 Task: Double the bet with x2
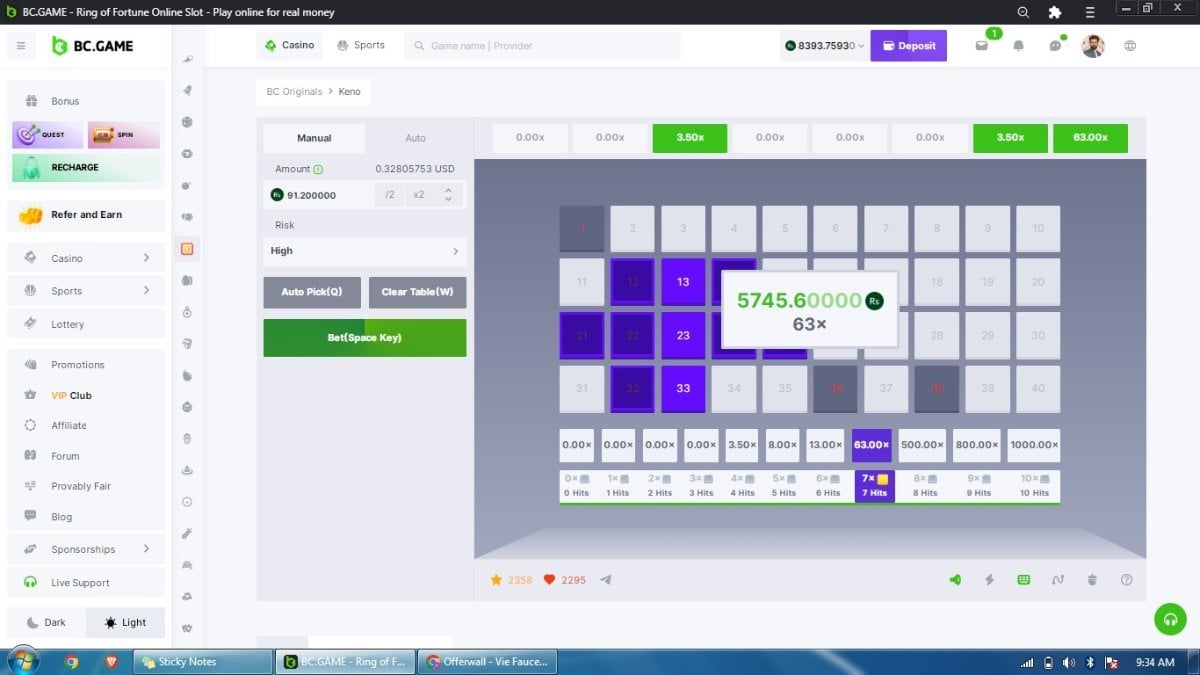pyautogui.click(x=418, y=195)
